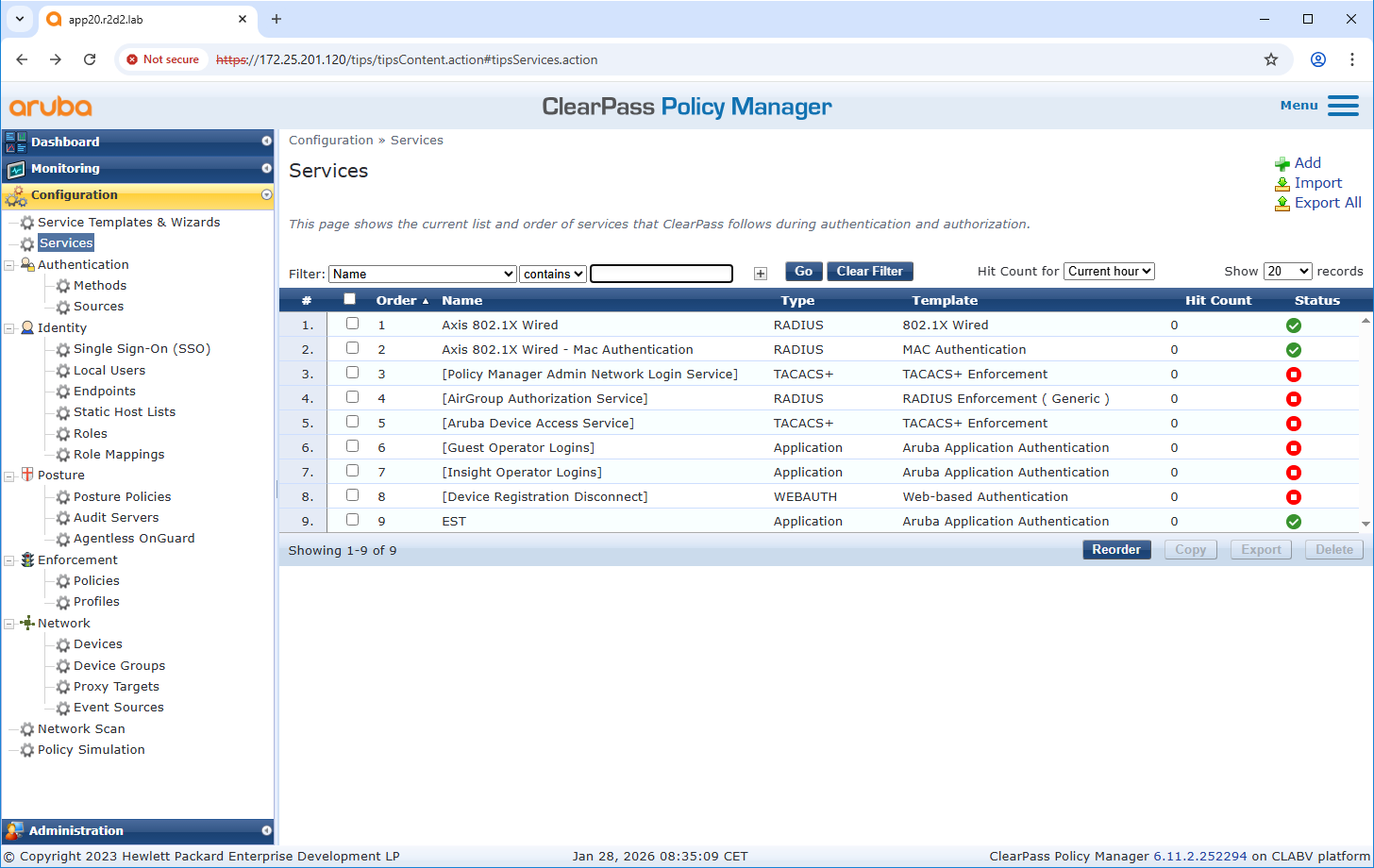Open the Axis 802.1X Wired - Mac Authentication service
The height and width of the screenshot is (868, 1374).
point(567,350)
